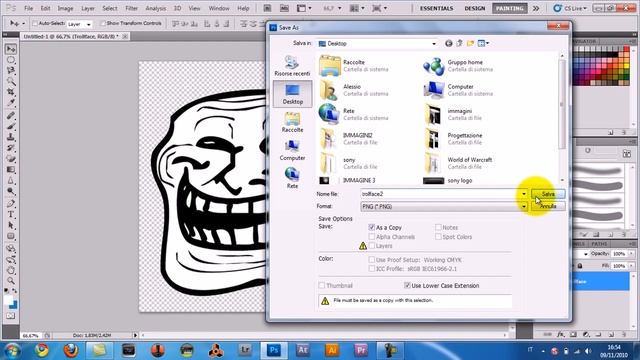Screen dimensions: 640x360
Task: Enable Show Transform Controls
Action: (x=103, y=23)
